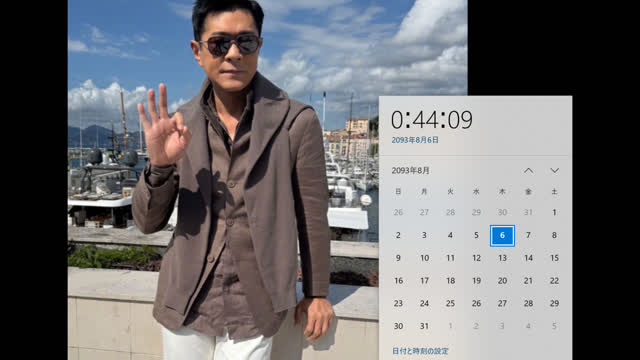The width and height of the screenshot is (640, 360).
Task: Select day 7 in the calendar
Action: click(528, 236)
